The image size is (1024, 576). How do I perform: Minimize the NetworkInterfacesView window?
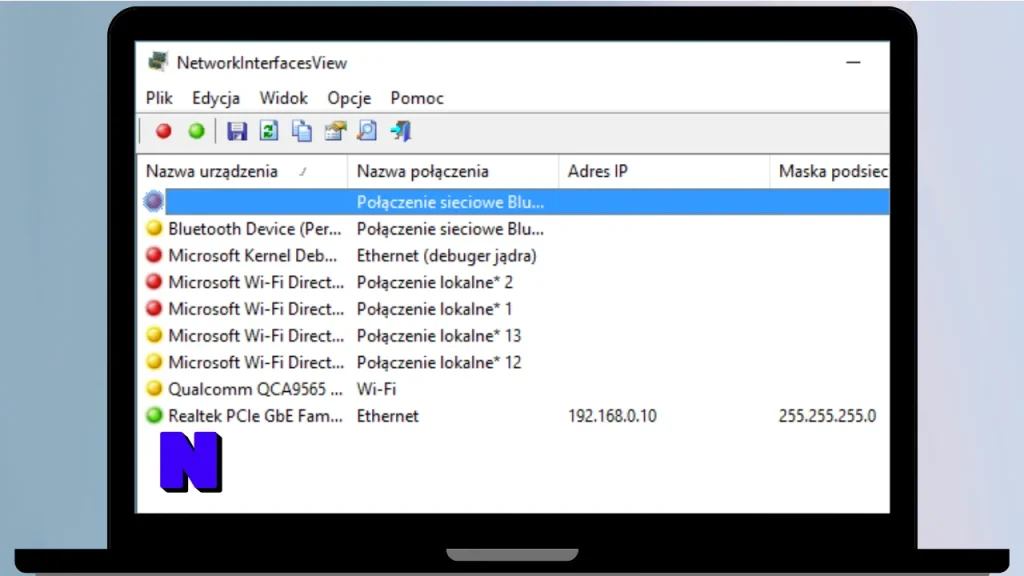coord(853,63)
